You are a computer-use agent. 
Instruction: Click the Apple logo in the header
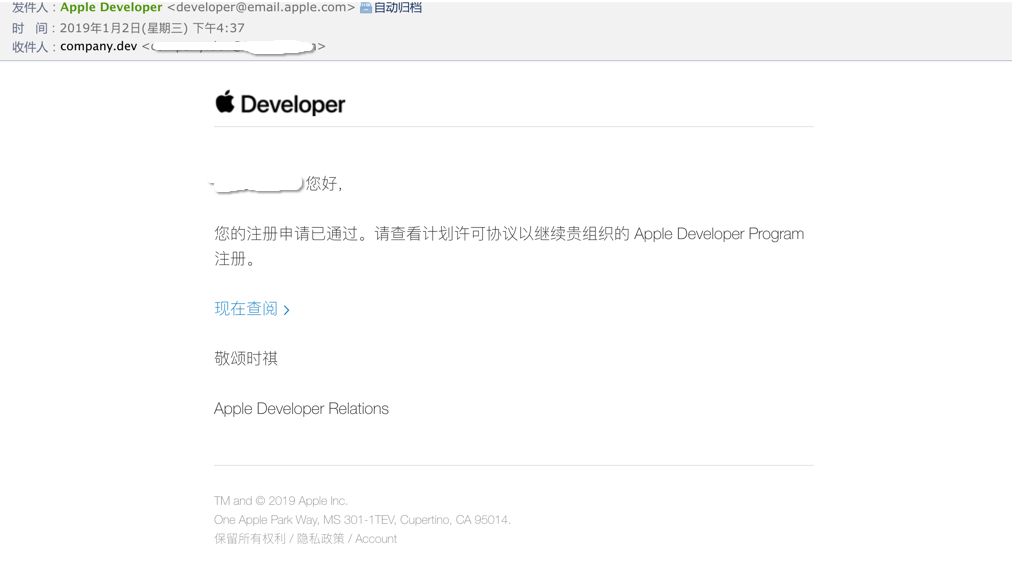[225, 102]
